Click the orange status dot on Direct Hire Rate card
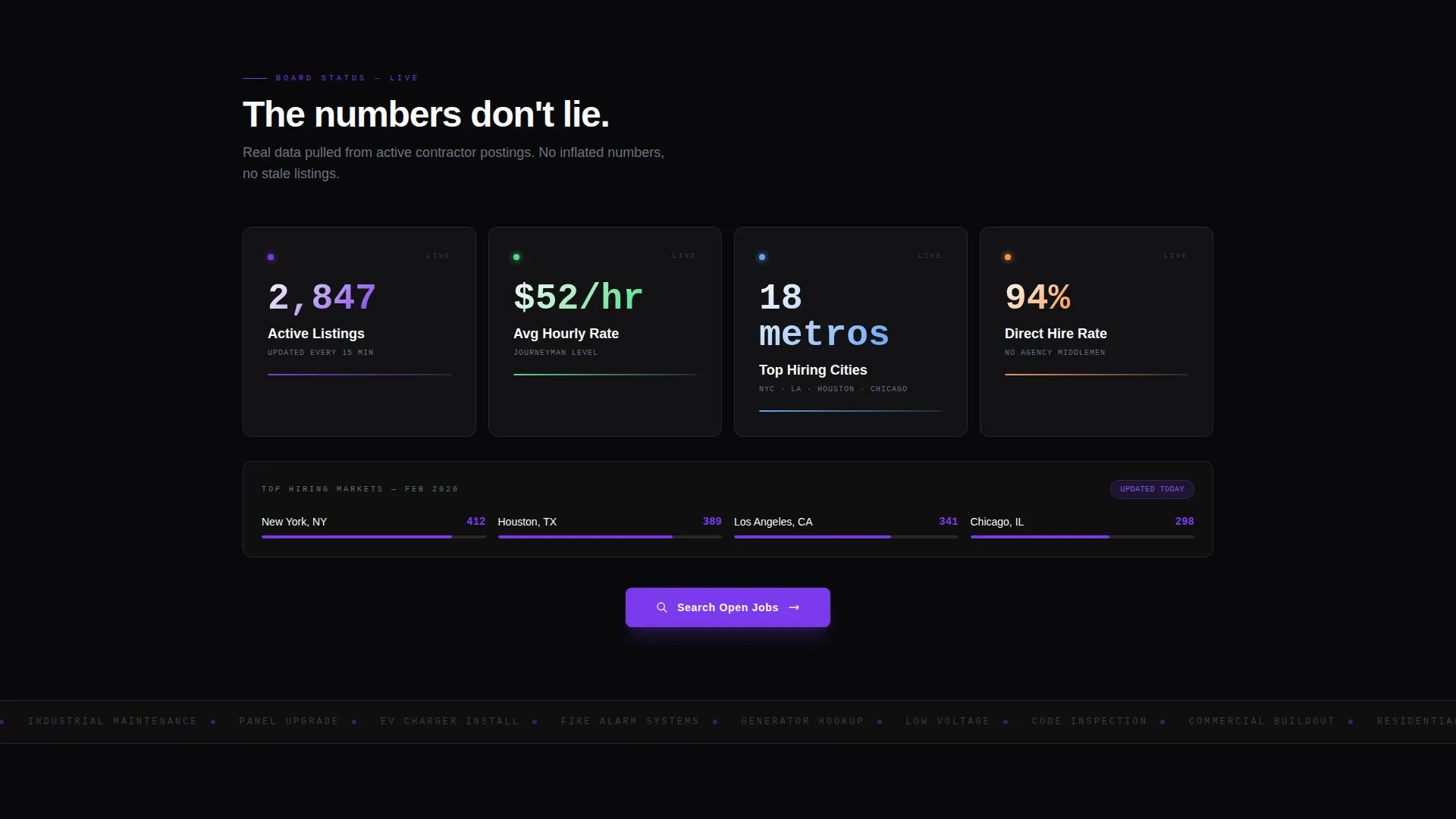This screenshot has width=1456, height=819. (1008, 257)
